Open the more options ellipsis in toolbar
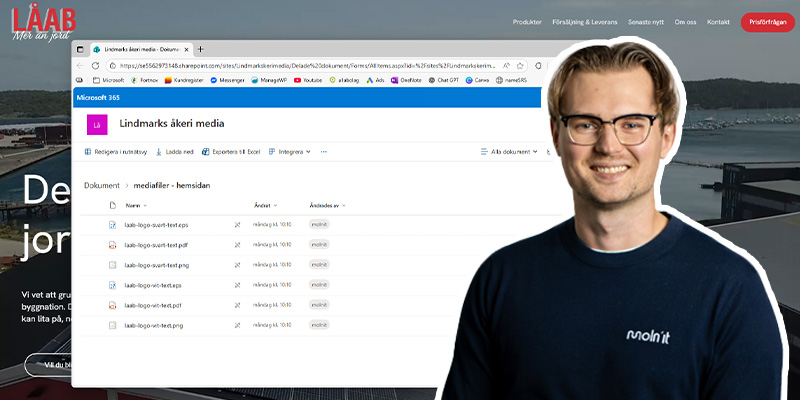Viewport: 800px width, 400px height. coord(323,152)
